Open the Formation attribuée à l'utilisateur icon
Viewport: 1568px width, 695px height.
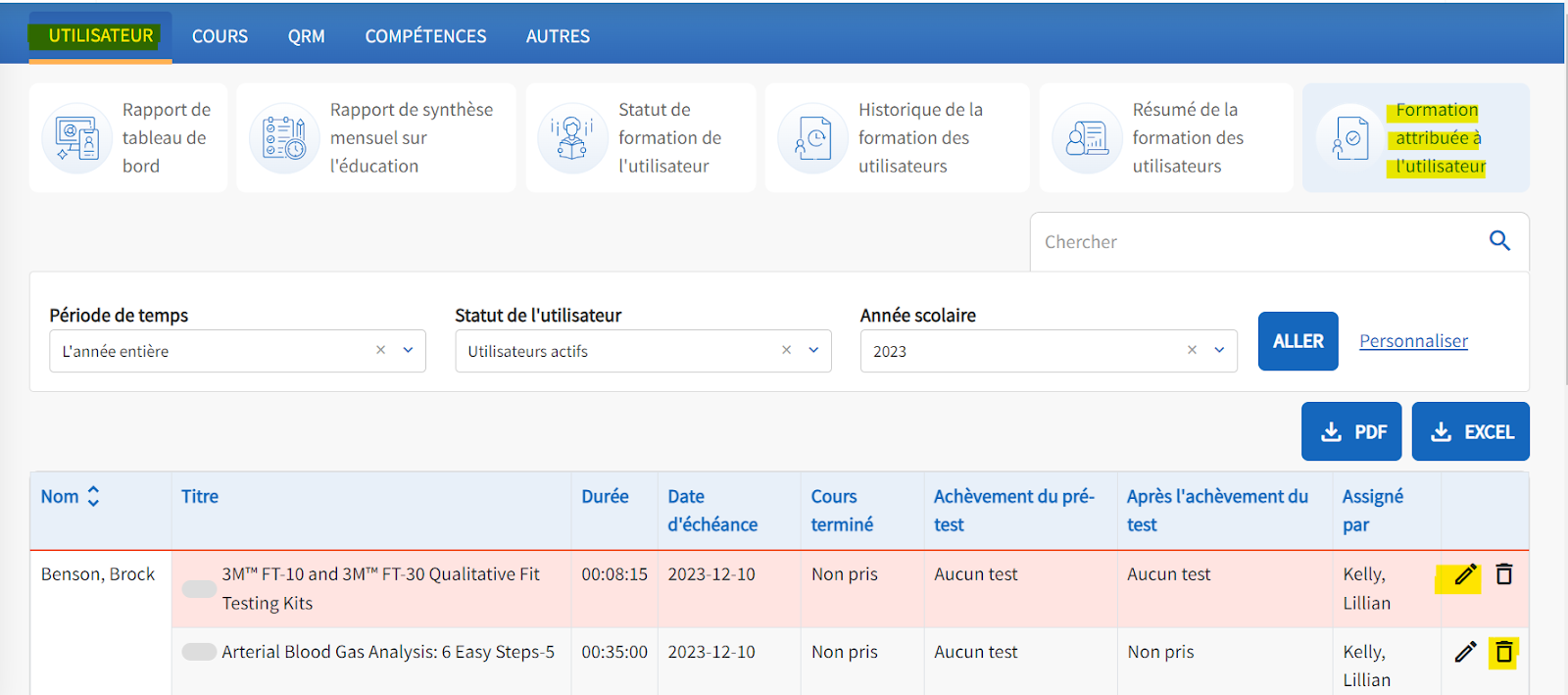click(x=1350, y=138)
